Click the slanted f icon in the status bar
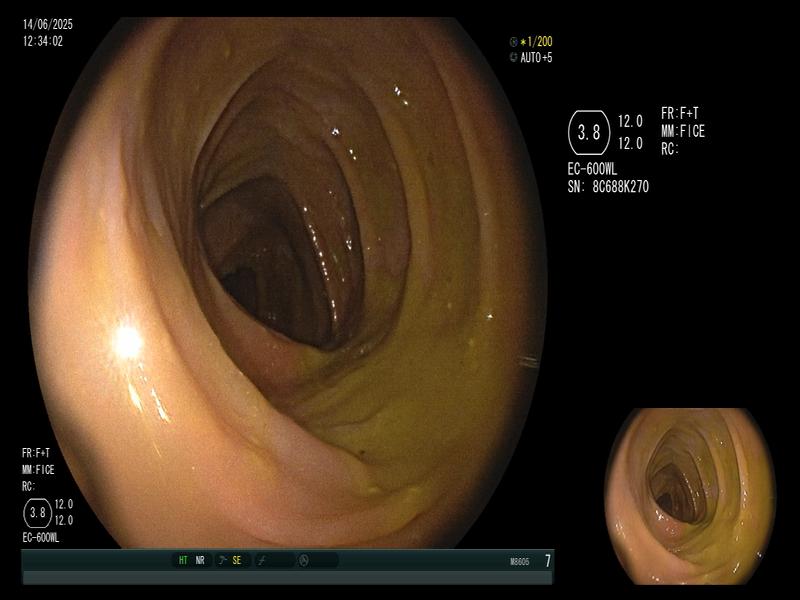800x600 pixels. (x=262, y=560)
